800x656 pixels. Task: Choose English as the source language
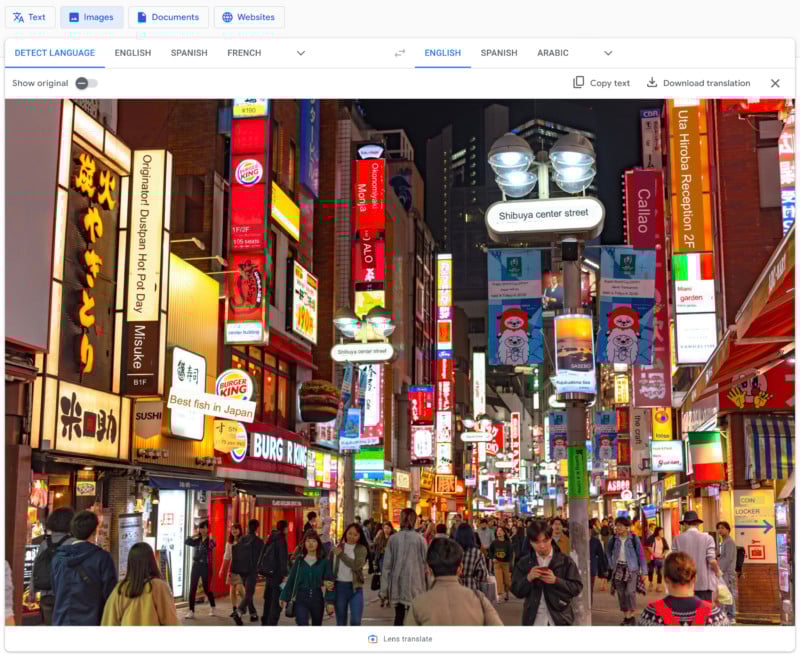[133, 53]
